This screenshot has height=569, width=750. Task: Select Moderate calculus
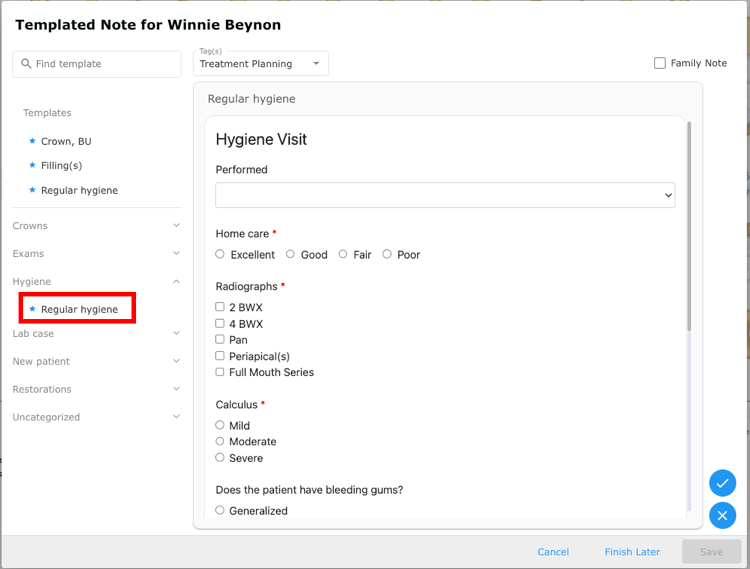(x=220, y=441)
